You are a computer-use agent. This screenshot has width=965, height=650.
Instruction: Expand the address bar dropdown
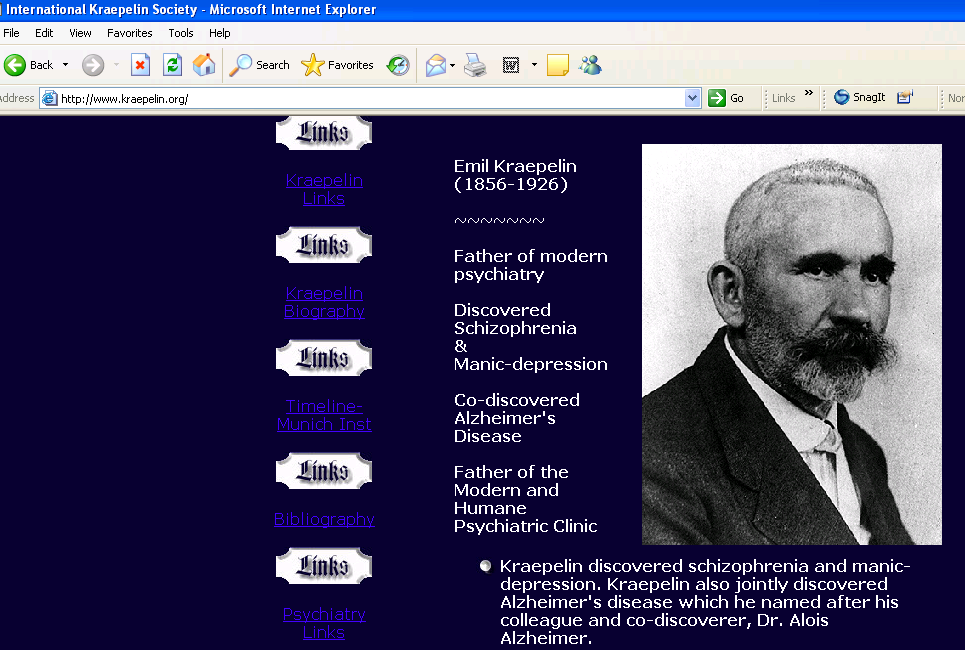tap(692, 98)
